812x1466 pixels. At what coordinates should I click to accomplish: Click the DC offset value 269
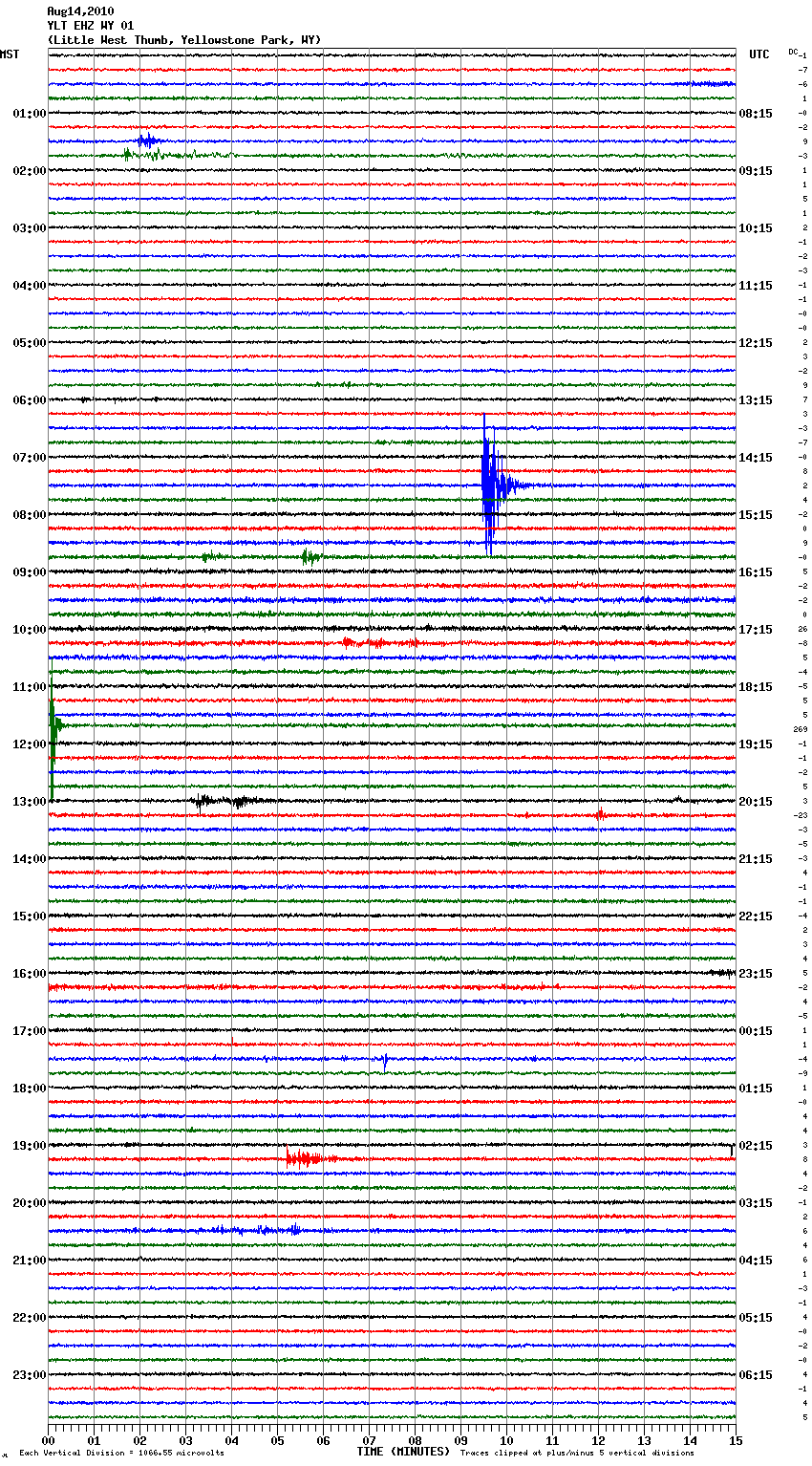[x=800, y=730]
